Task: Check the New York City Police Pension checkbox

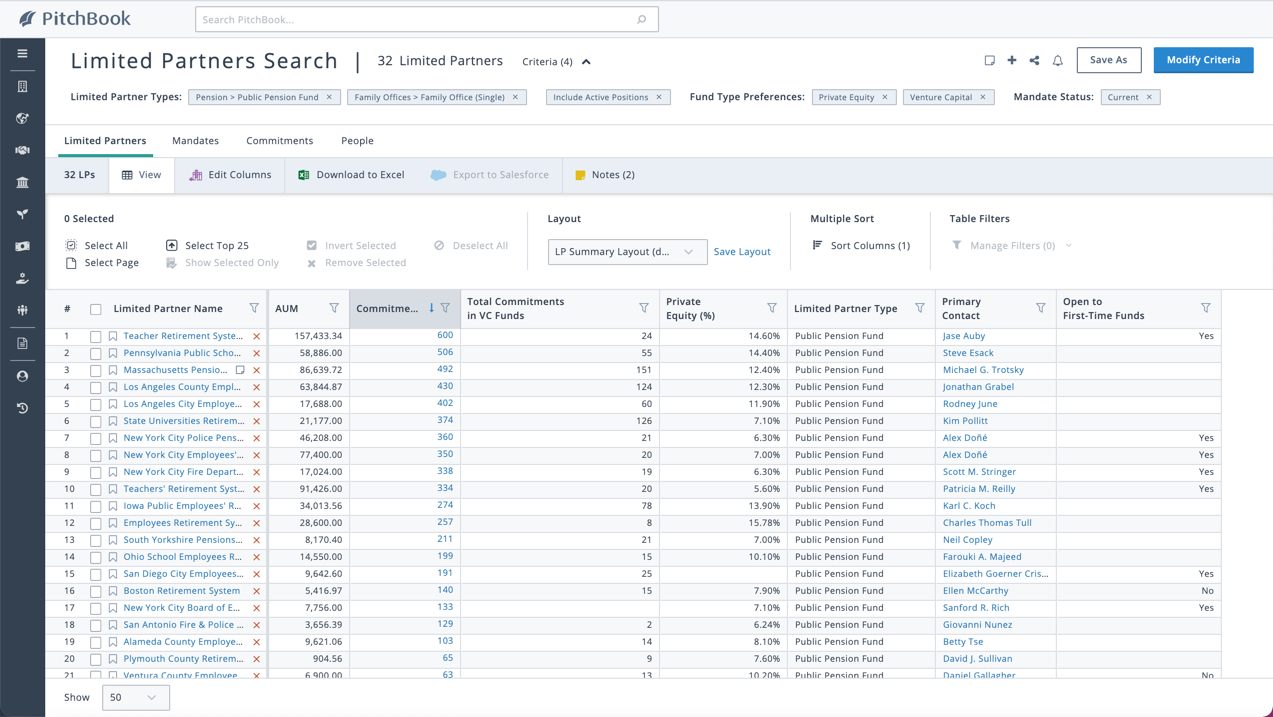Action: click(x=96, y=439)
